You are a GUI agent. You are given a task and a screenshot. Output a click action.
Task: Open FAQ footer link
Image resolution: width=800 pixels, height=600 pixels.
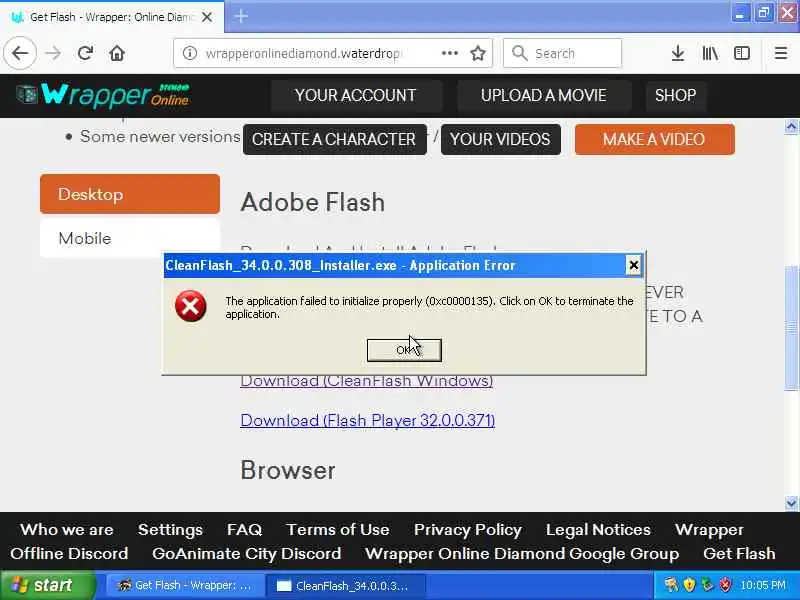(x=244, y=530)
